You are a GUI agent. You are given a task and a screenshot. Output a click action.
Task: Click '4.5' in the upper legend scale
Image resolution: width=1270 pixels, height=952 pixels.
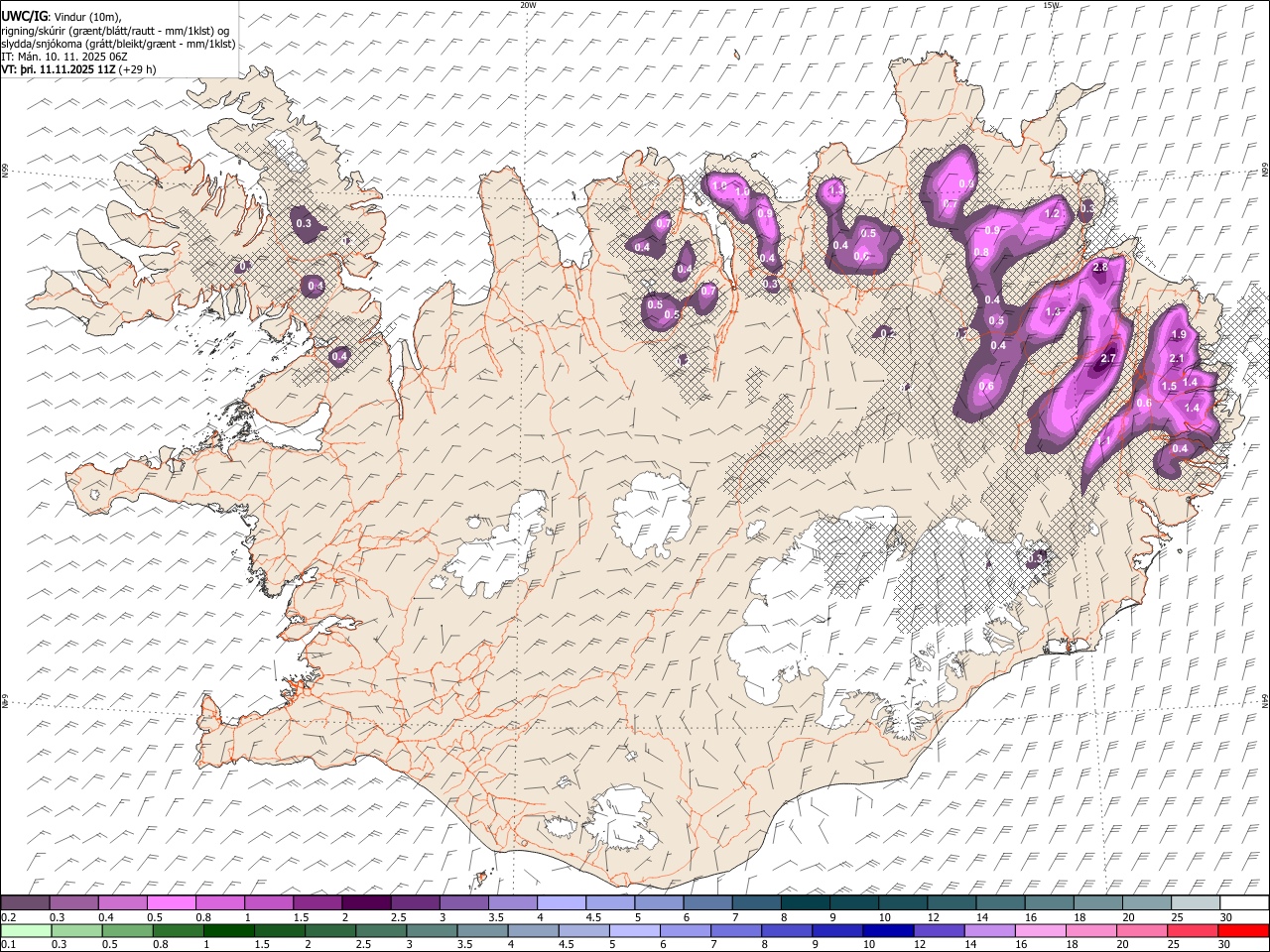coord(593,918)
